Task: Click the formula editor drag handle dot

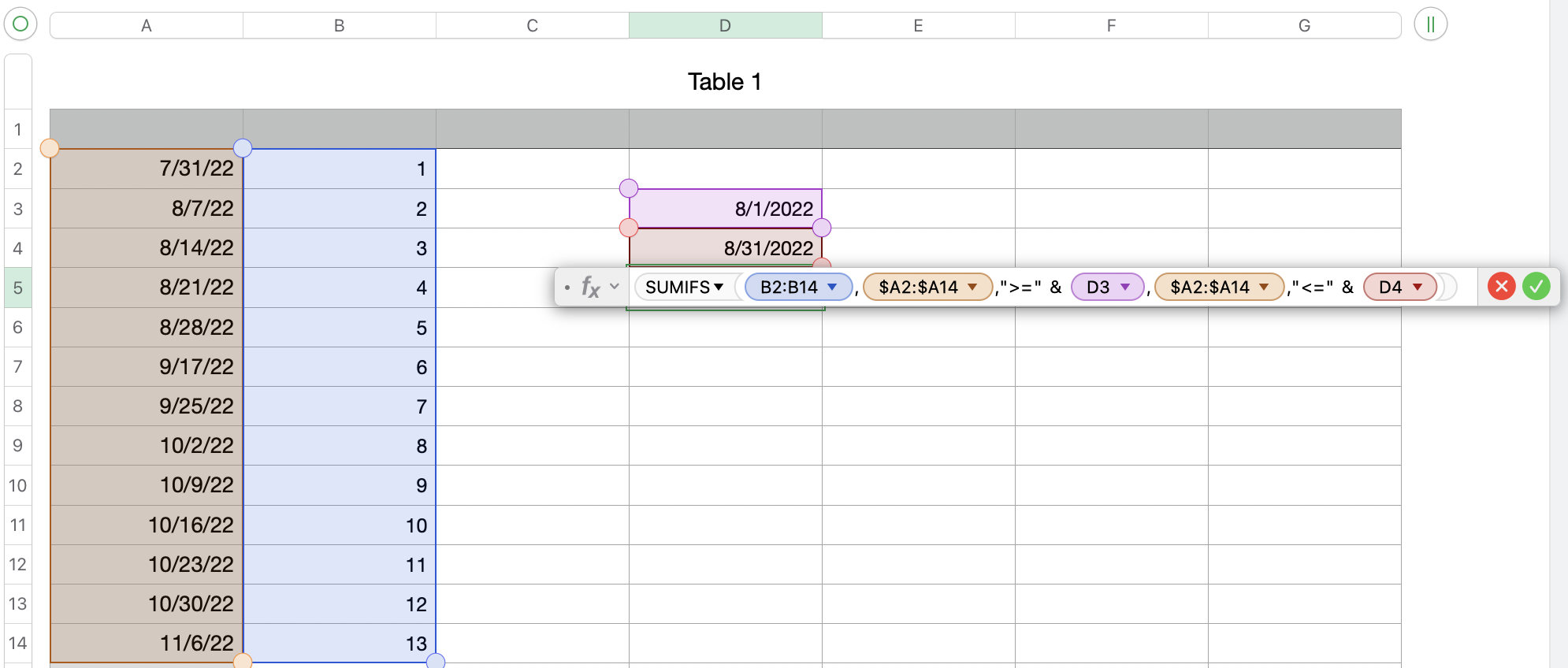Action: click(567, 288)
